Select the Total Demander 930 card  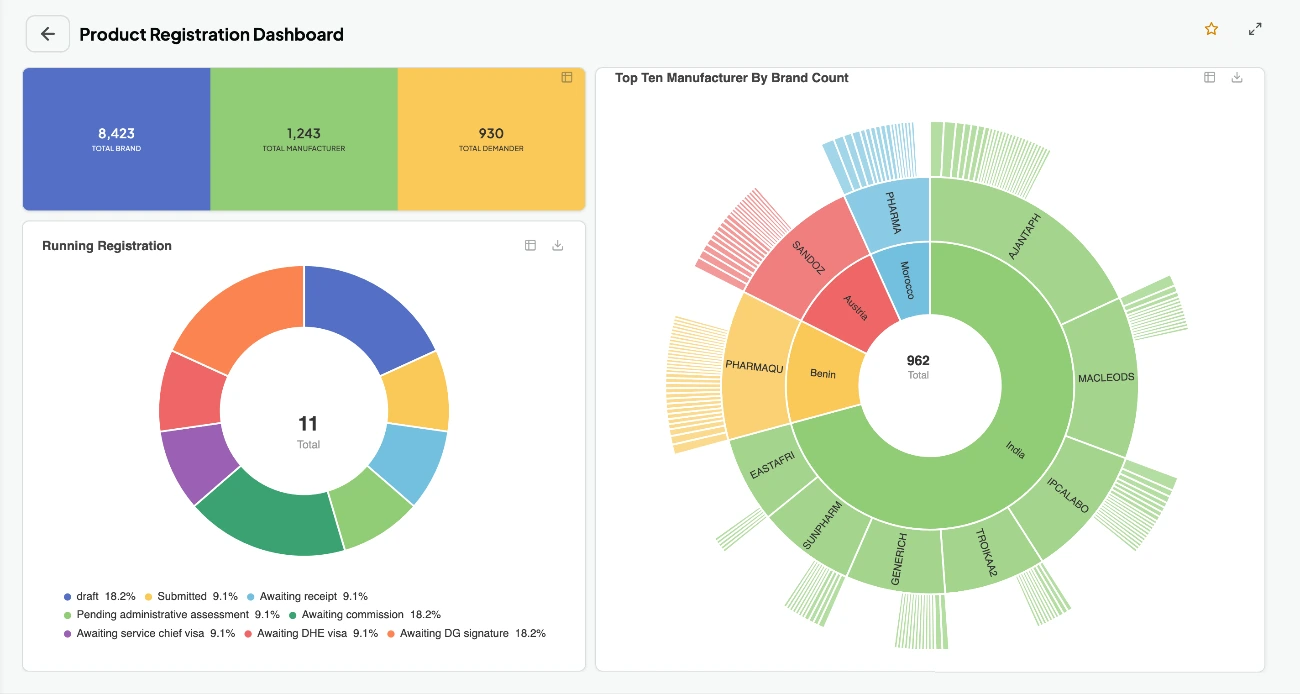coord(491,139)
